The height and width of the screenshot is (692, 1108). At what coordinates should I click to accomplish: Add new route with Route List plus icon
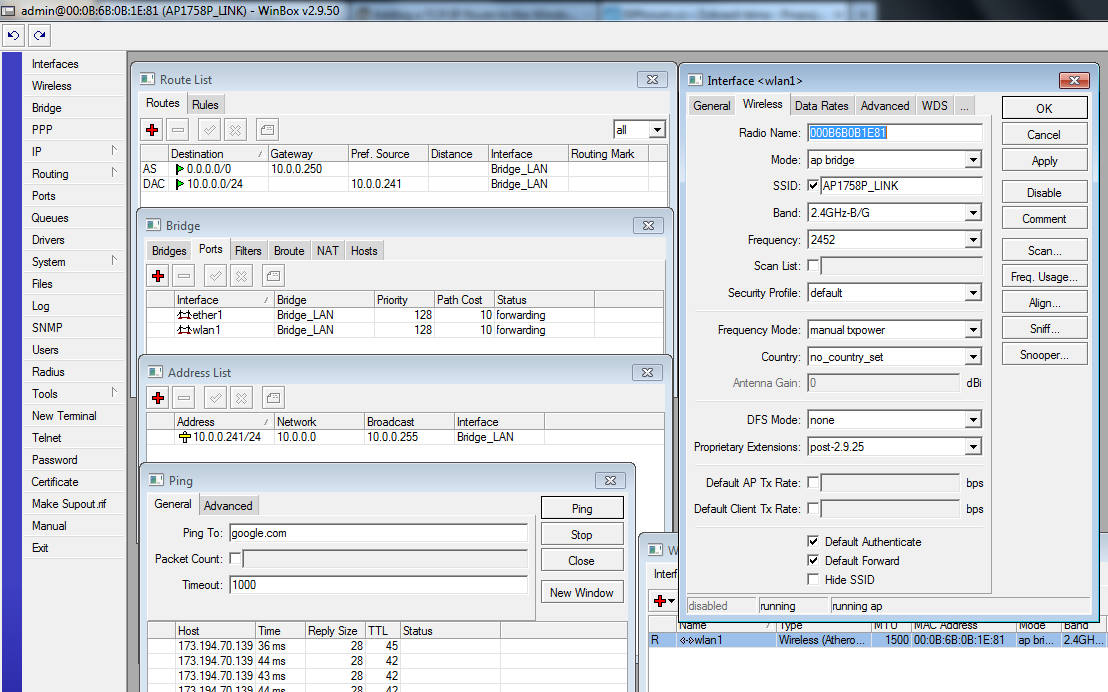tap(152, 129)
